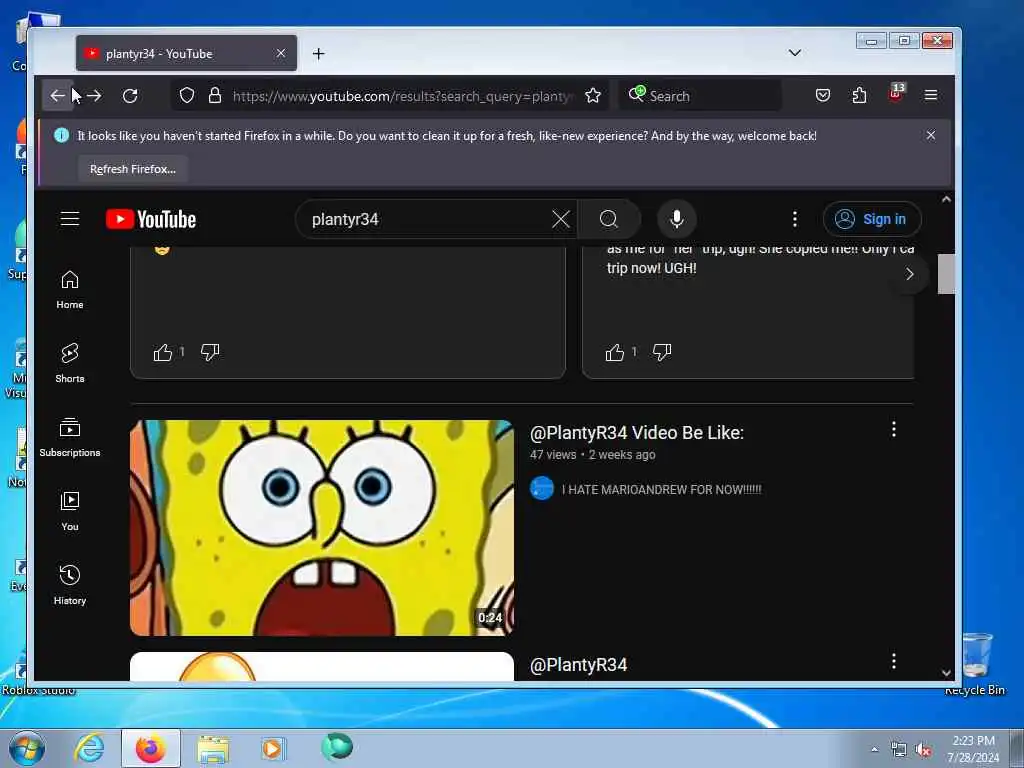Open Save to Pocket icon

(823, 95)
